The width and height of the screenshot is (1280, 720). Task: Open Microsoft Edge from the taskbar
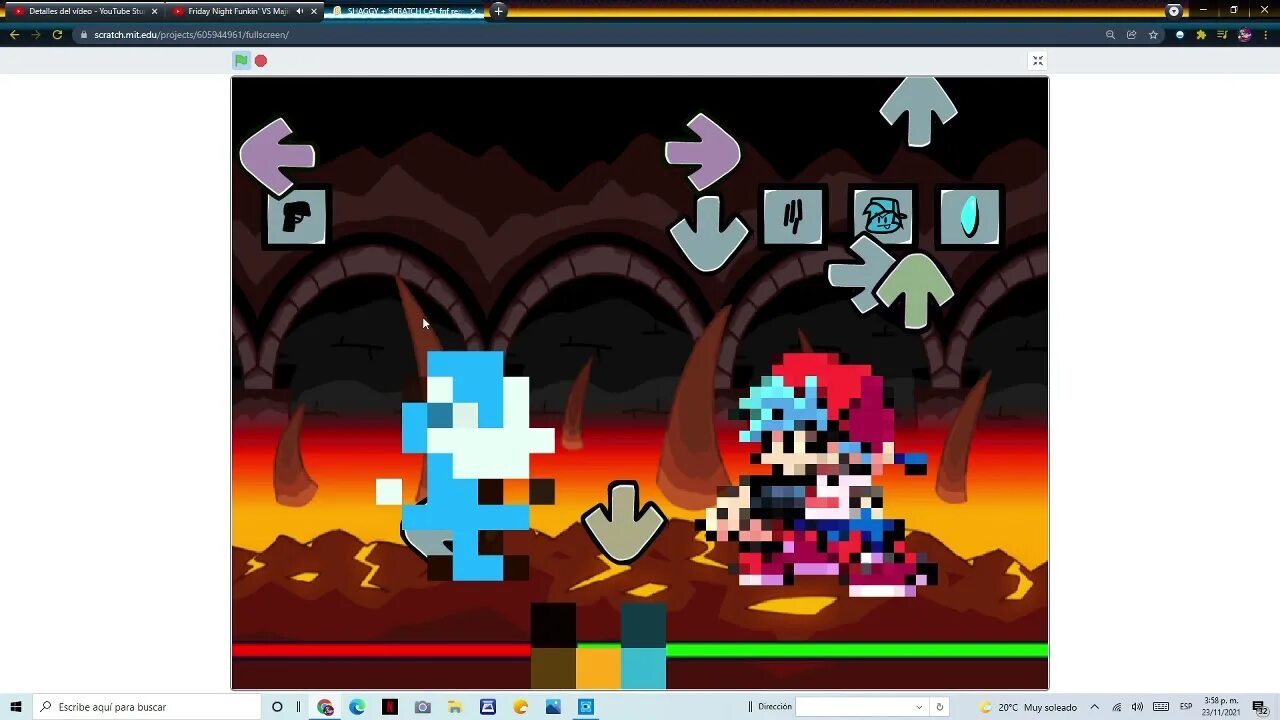pyautogui.click(x=357, y=707)
